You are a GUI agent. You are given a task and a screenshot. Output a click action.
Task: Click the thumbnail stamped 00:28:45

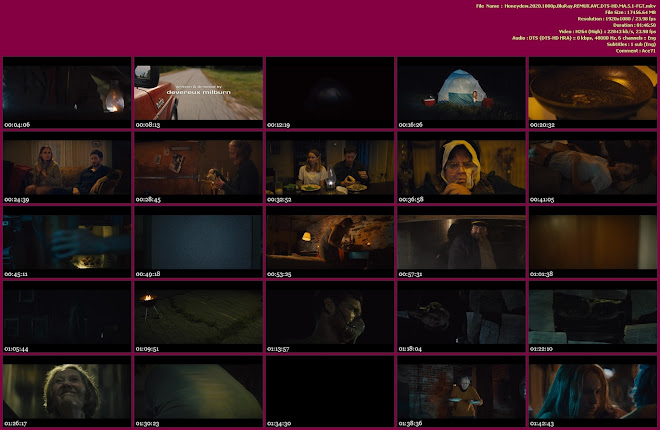[198, 167]
